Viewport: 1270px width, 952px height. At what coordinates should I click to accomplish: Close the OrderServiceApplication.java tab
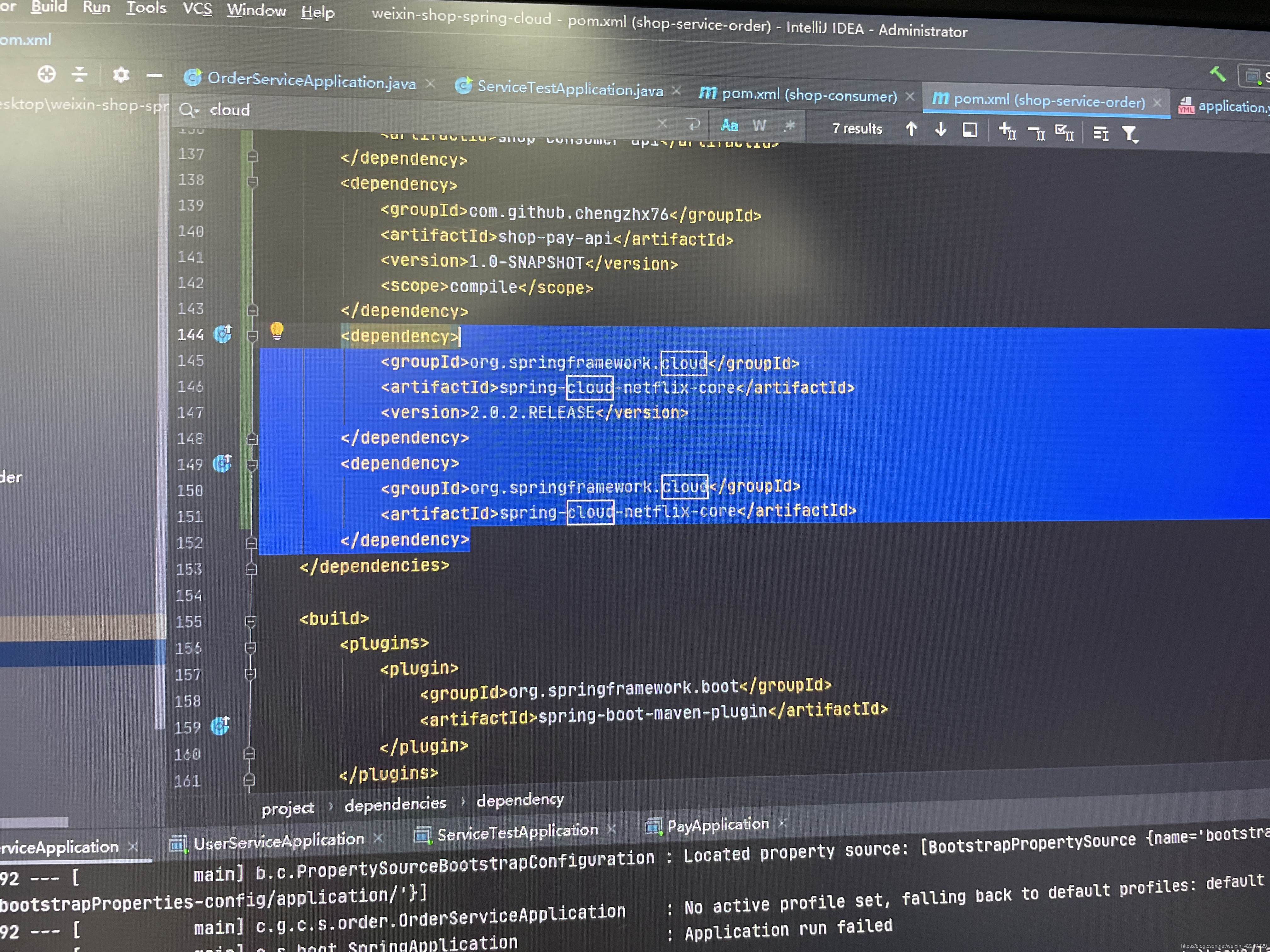click(430, 84)
